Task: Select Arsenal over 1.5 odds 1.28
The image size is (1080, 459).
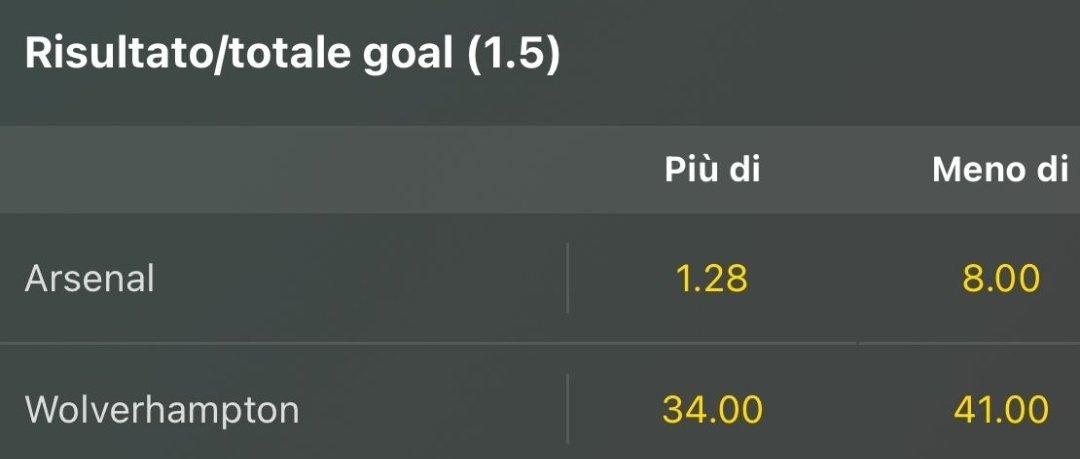Action: (712, 278)
